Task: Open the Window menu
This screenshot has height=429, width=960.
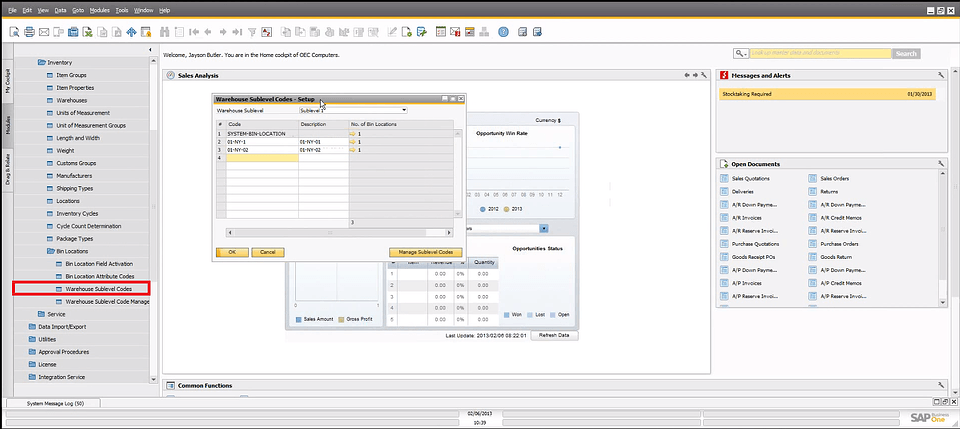Action: (x=143, y=10)
